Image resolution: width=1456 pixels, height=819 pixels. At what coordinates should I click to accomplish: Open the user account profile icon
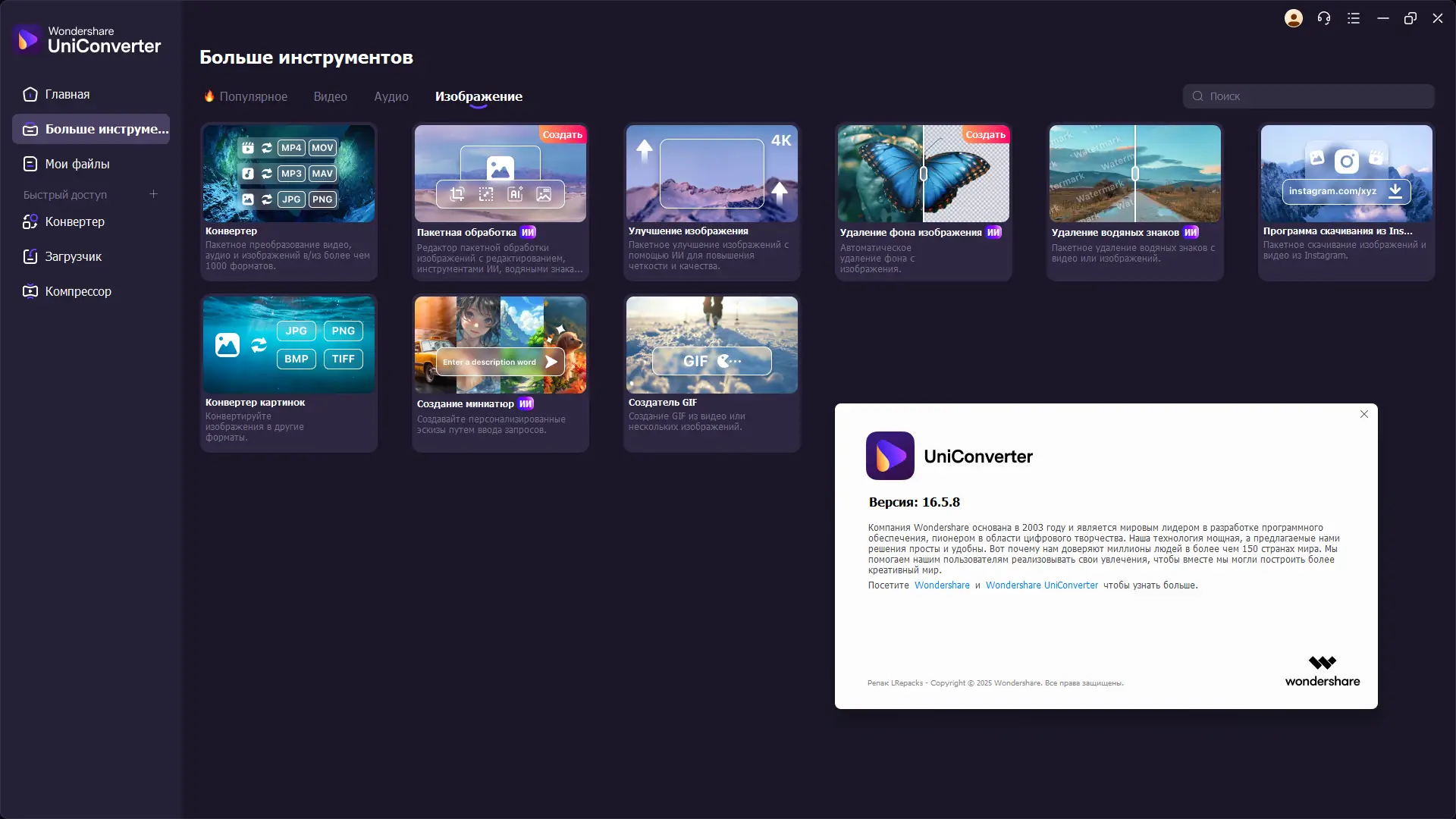coord(1293,18)
